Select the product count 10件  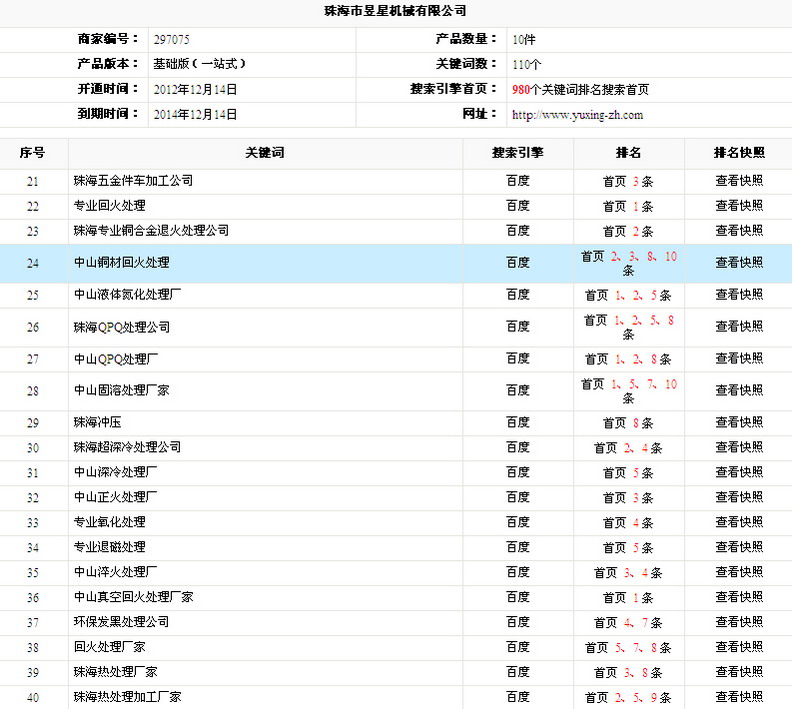pos(523,39)
